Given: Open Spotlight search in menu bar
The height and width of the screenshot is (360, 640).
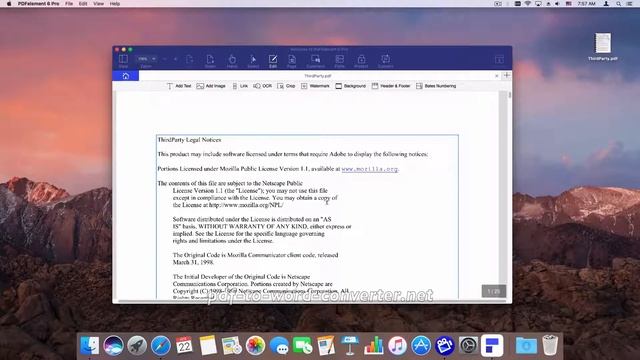Looking at the screenshot, I should point(618,3).
